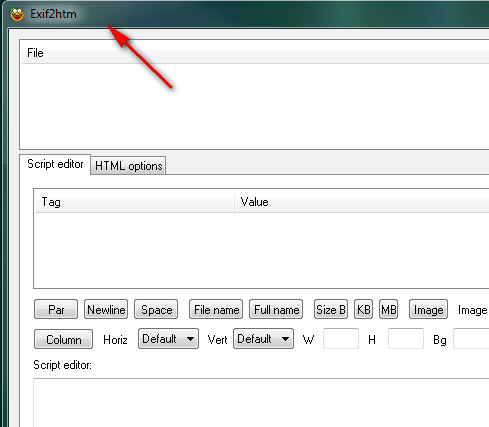Insert a Space element
The height and width of the screenshot is (427, 489).
click(156, 309)
